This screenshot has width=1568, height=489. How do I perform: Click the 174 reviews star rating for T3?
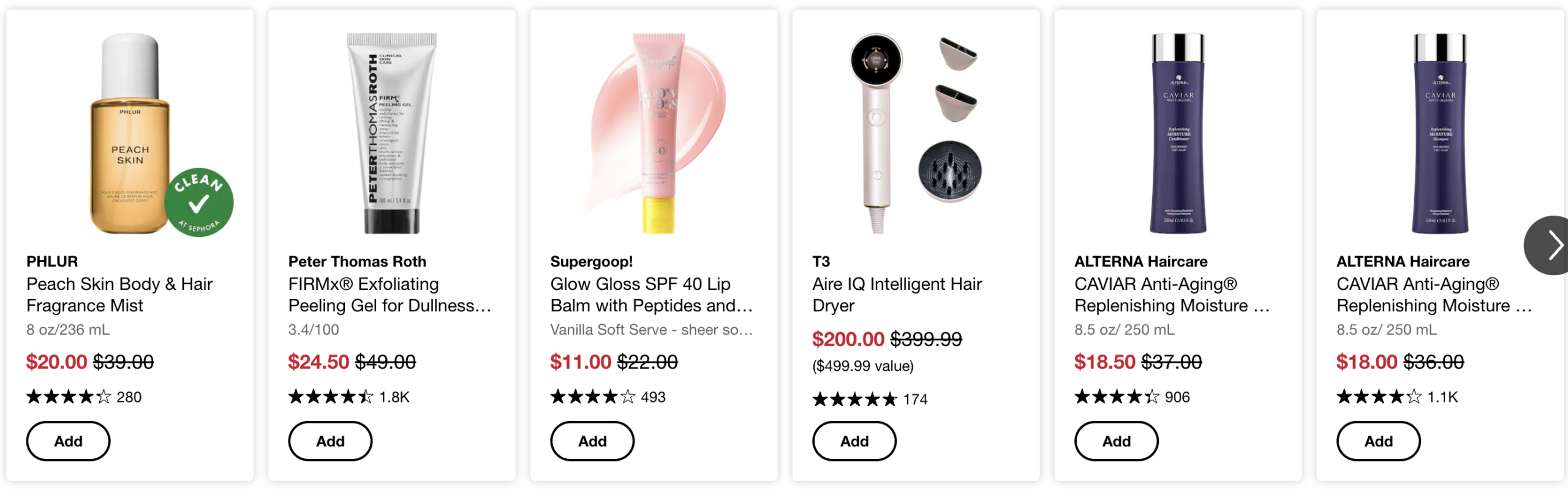[x=870, y=400]
